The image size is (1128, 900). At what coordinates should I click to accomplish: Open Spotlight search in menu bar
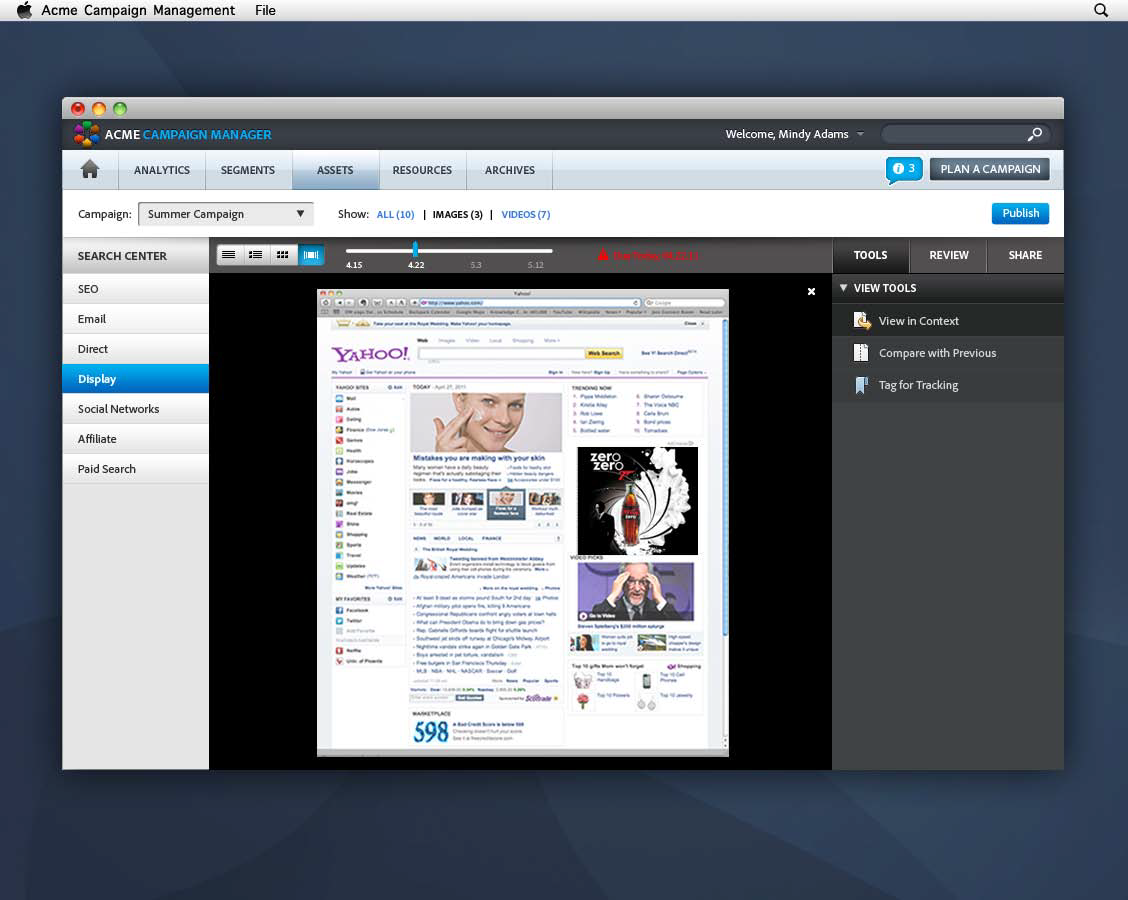1101,10
